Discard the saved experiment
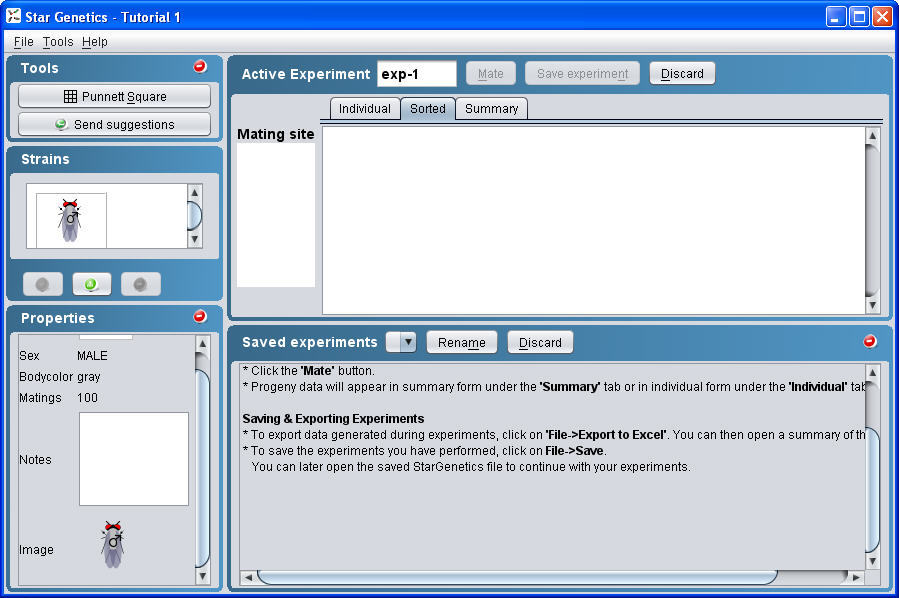Screen dimensions: 899x598 540,342
